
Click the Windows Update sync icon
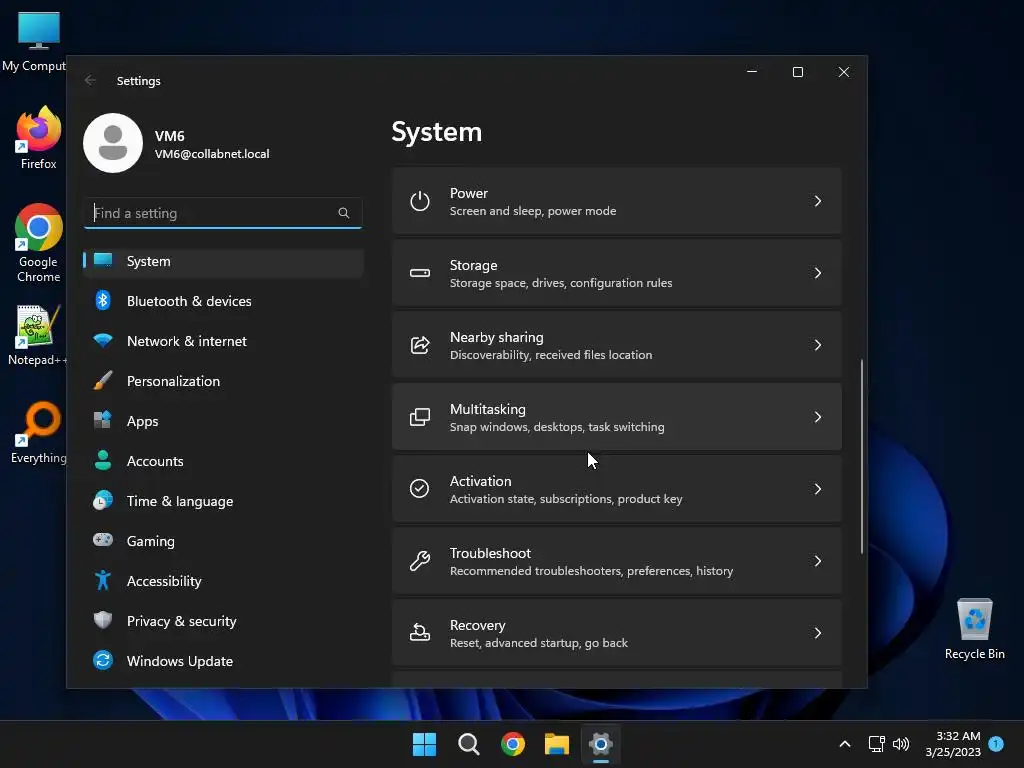[x=103, y=660]
